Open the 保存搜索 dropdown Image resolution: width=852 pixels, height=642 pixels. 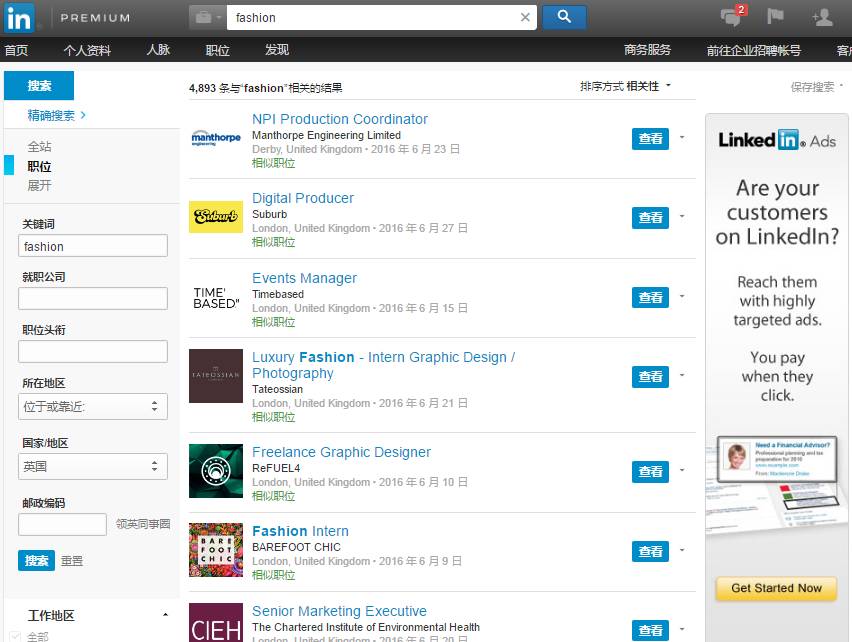pos(817,86)
